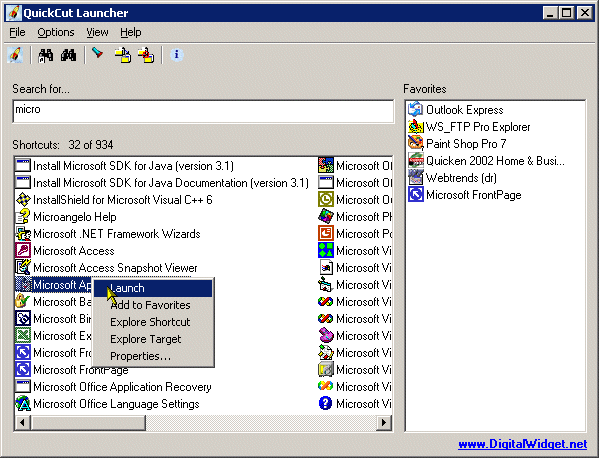Click the red PowerPoint icon beside Microsoft Po
This screenshot has height=458, width=599.
(x=325, y=233)
